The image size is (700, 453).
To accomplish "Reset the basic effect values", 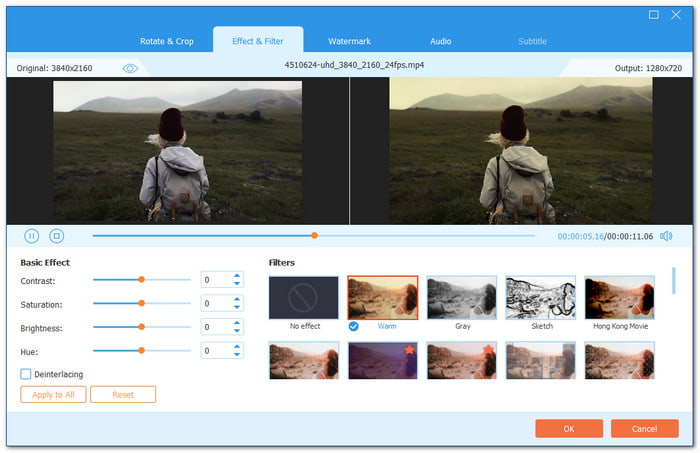I will coord(123,395).
